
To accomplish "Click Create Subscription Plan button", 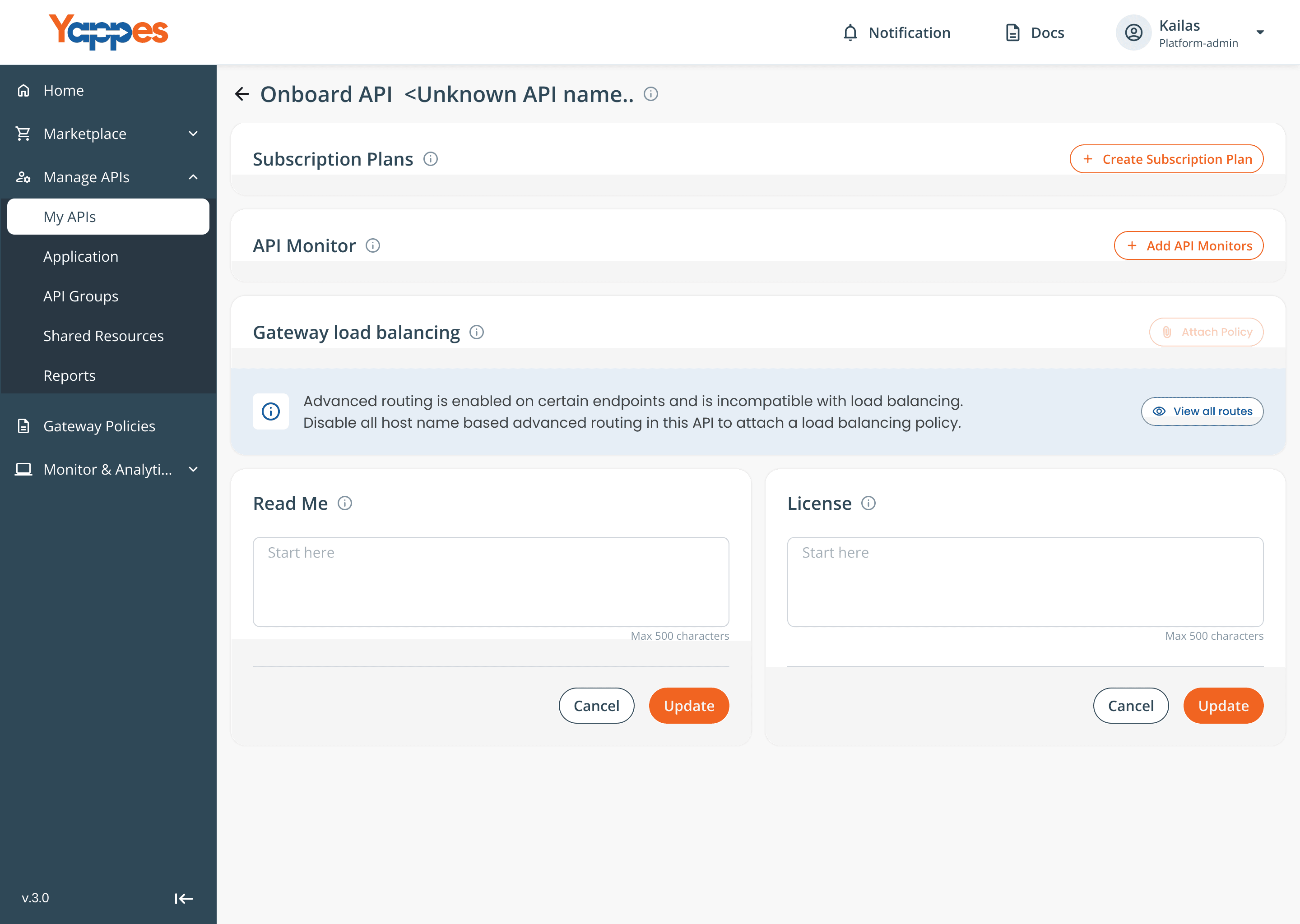I will tap(1166, 159).
